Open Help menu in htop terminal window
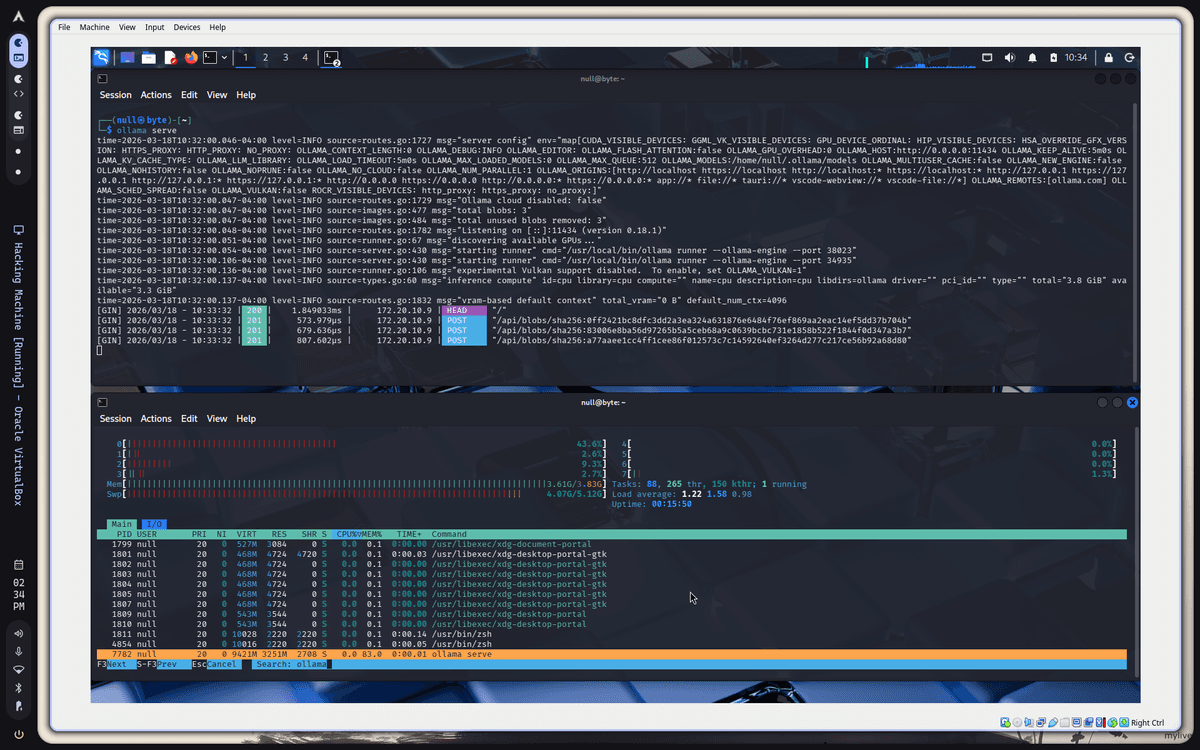The height and width of the screenshot is (750, 1200). tap(246, 419)
